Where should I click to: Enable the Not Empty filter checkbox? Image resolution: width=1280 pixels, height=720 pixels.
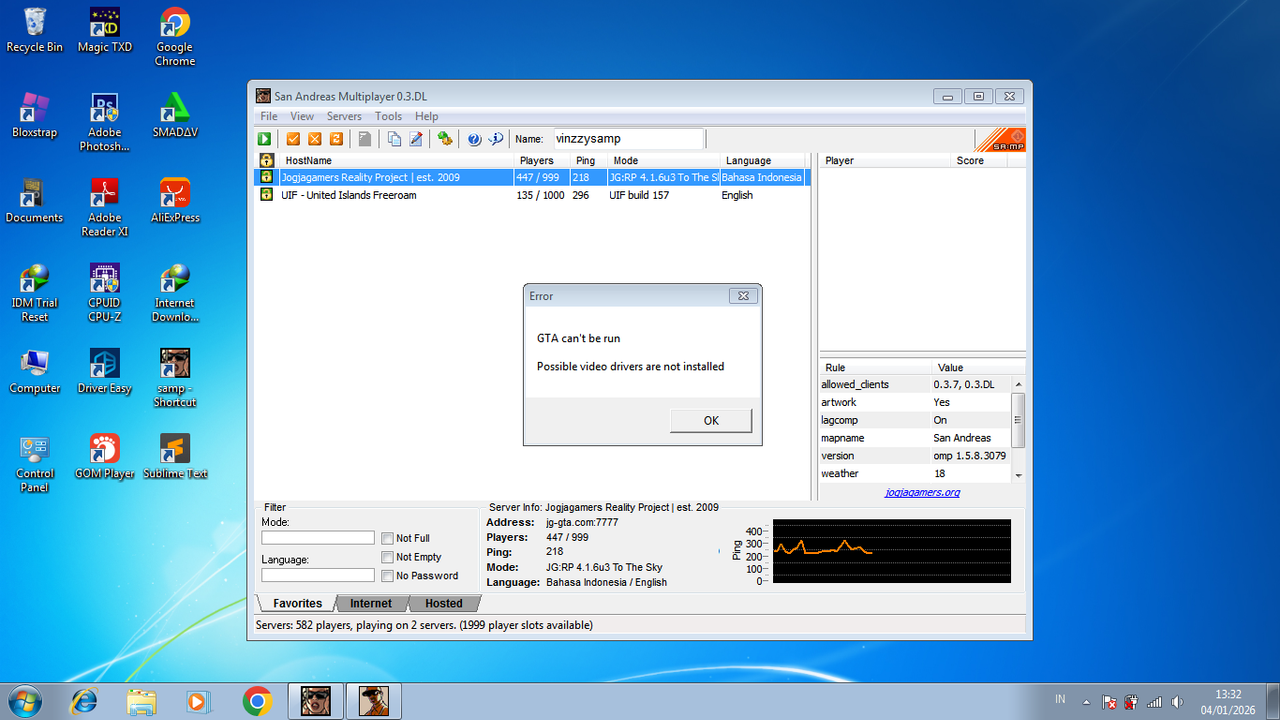tap(387, 557)
